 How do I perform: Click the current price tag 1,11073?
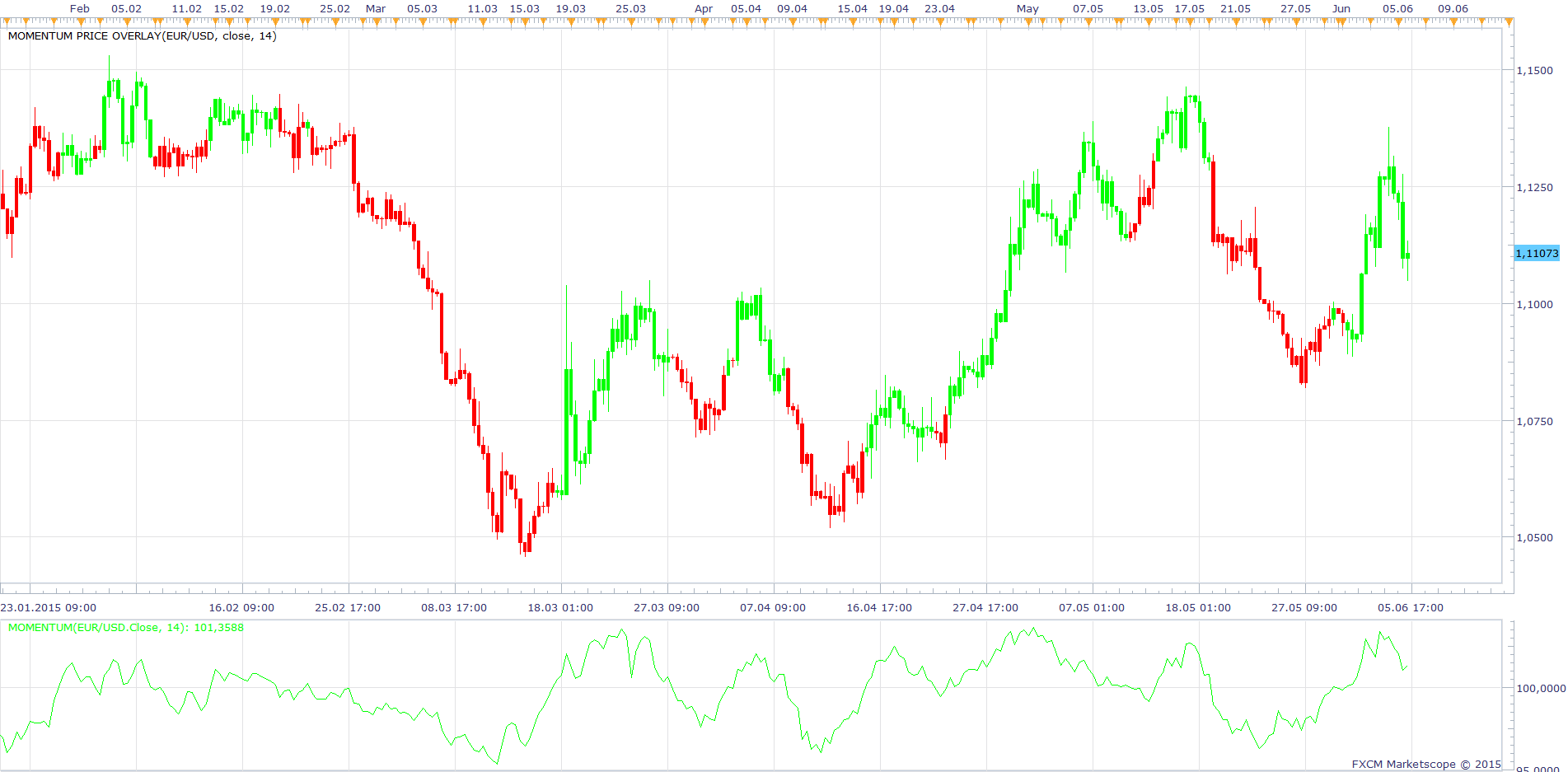tap(1538, 254)
